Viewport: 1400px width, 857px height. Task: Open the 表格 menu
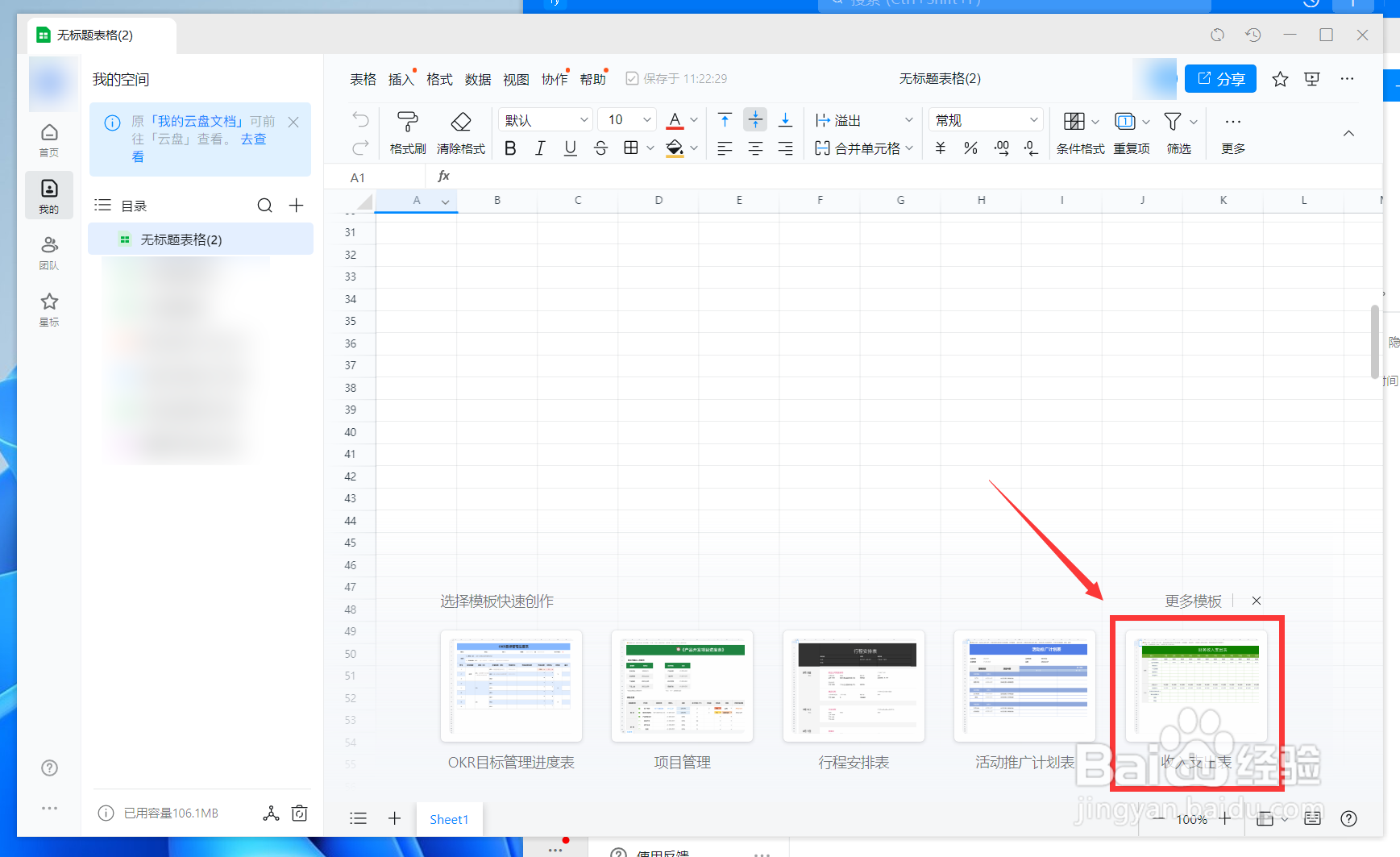[363, 79]
